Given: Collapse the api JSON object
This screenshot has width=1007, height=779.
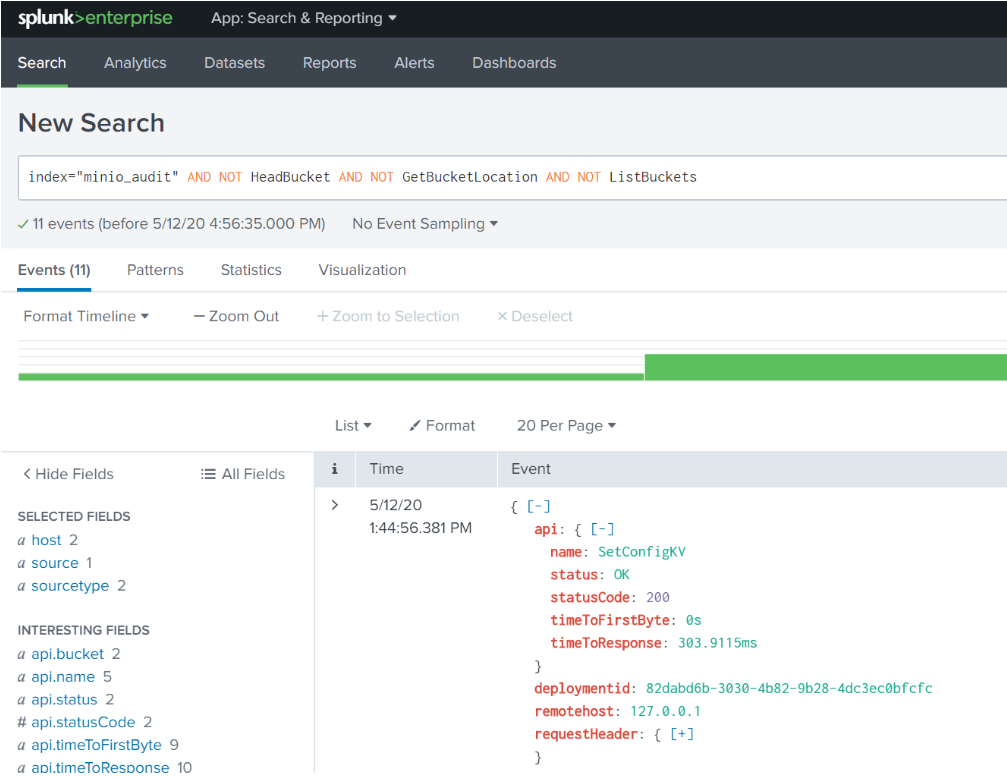Looking at the screenshot, I should pyautogui.click(x=602, y=529).
